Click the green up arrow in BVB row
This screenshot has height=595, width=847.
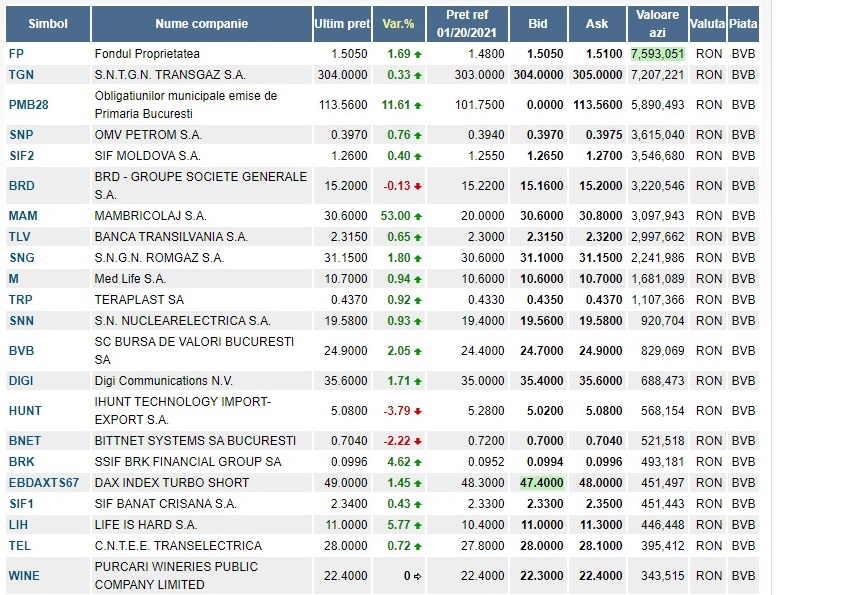[418, 352]
